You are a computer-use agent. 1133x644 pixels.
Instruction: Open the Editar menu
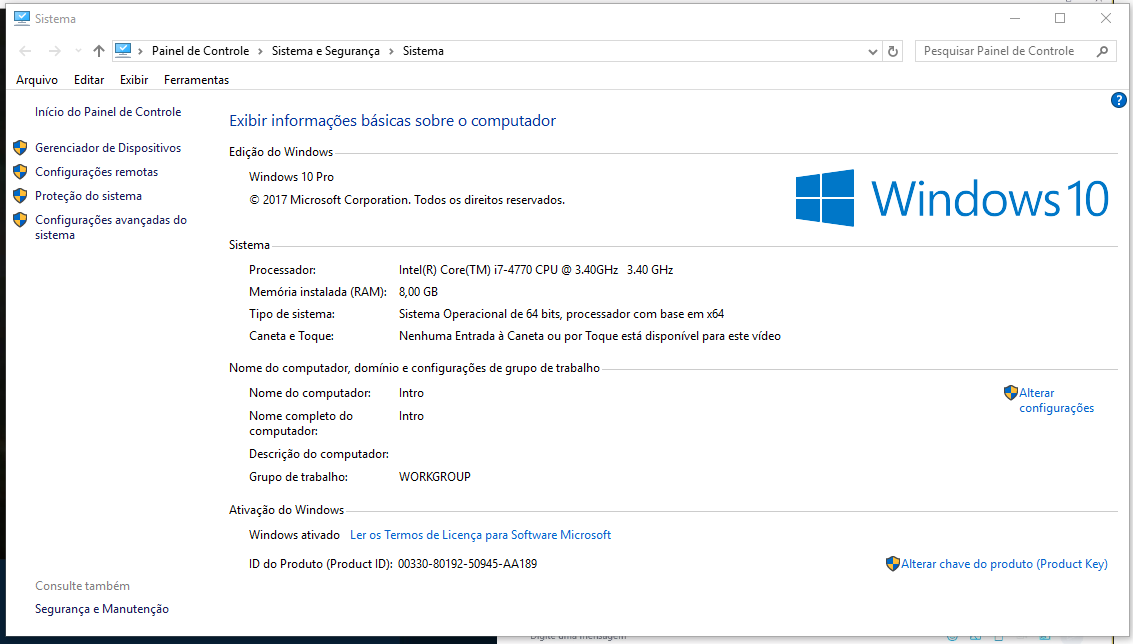click(89, 80)
